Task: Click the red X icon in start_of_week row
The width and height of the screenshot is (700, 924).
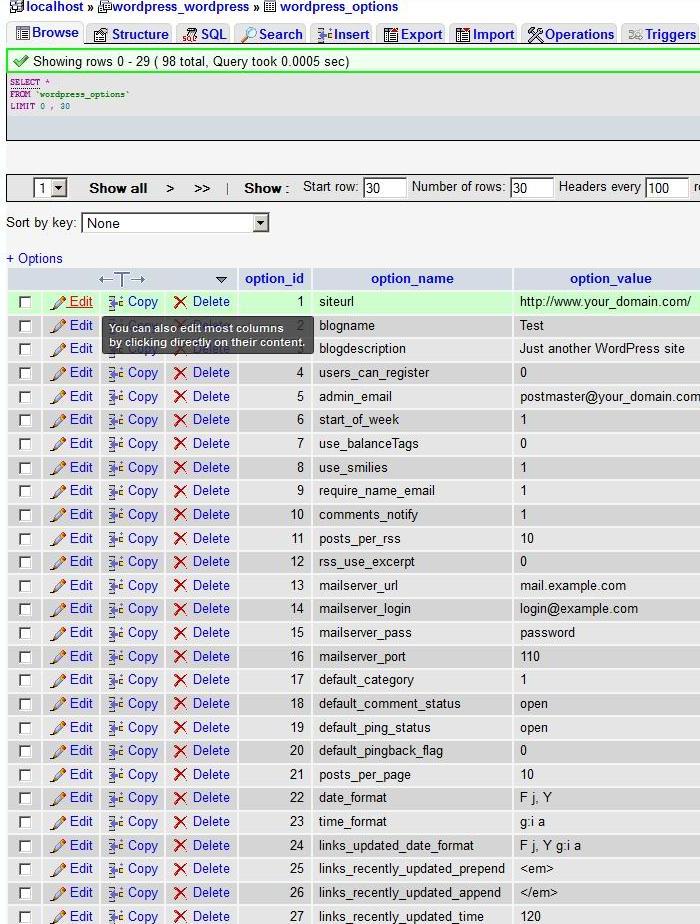Action: click(180, 420)
